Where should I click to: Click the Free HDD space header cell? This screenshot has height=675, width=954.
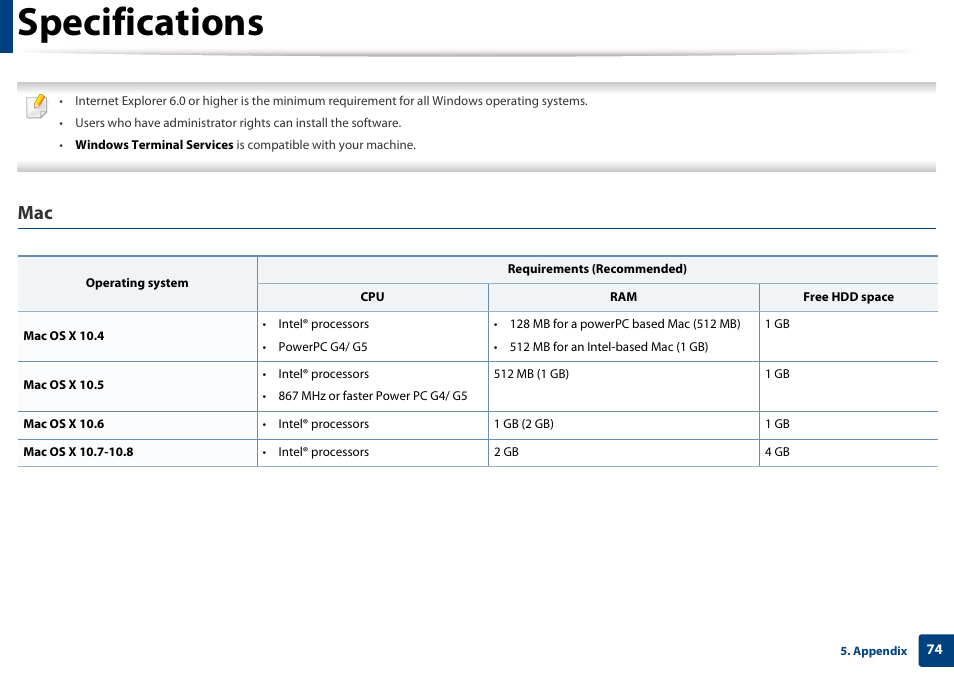848,297
